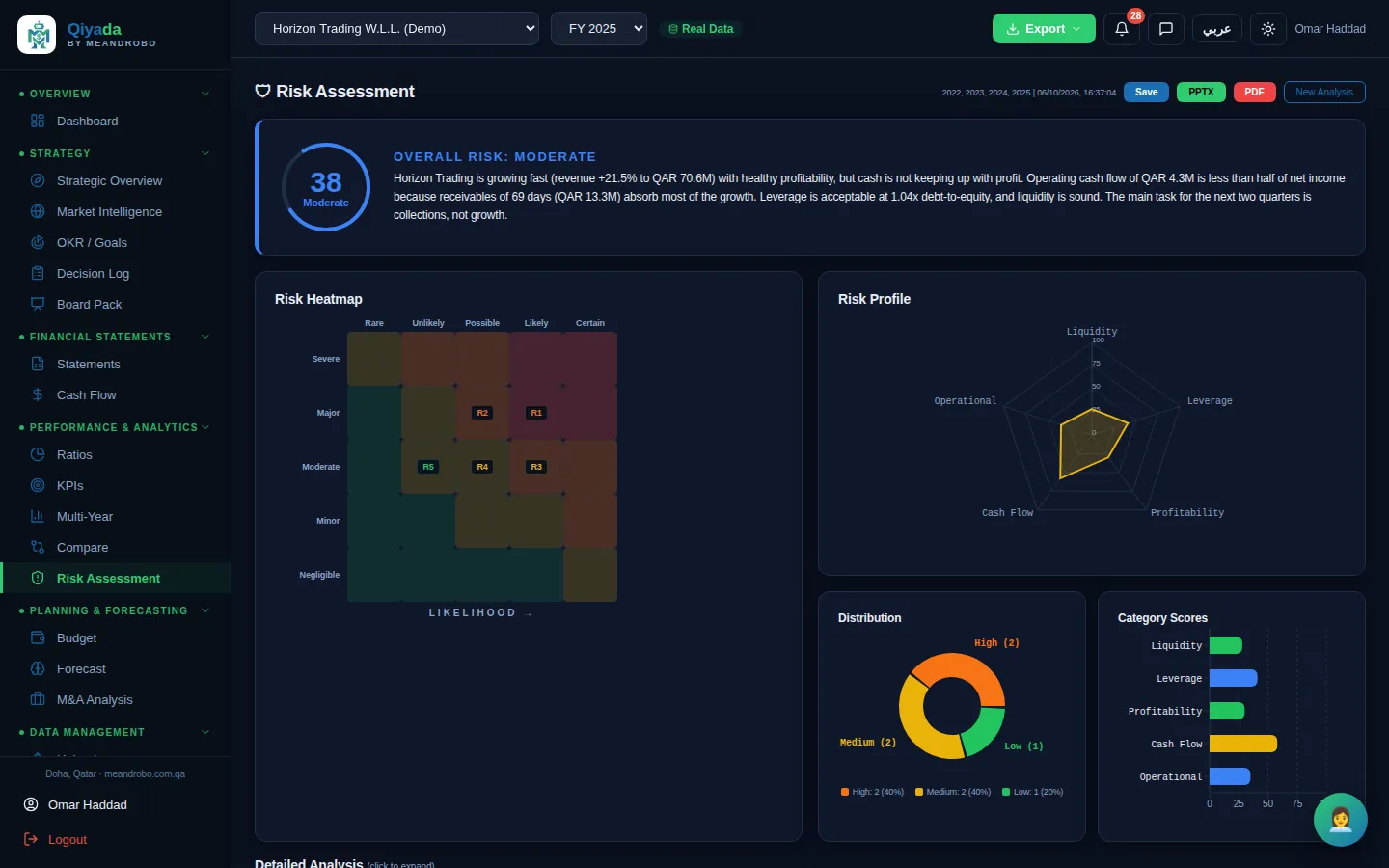Click the Market Intelligence globe icon
1389x868 pixels.
[x=38, y=211]
